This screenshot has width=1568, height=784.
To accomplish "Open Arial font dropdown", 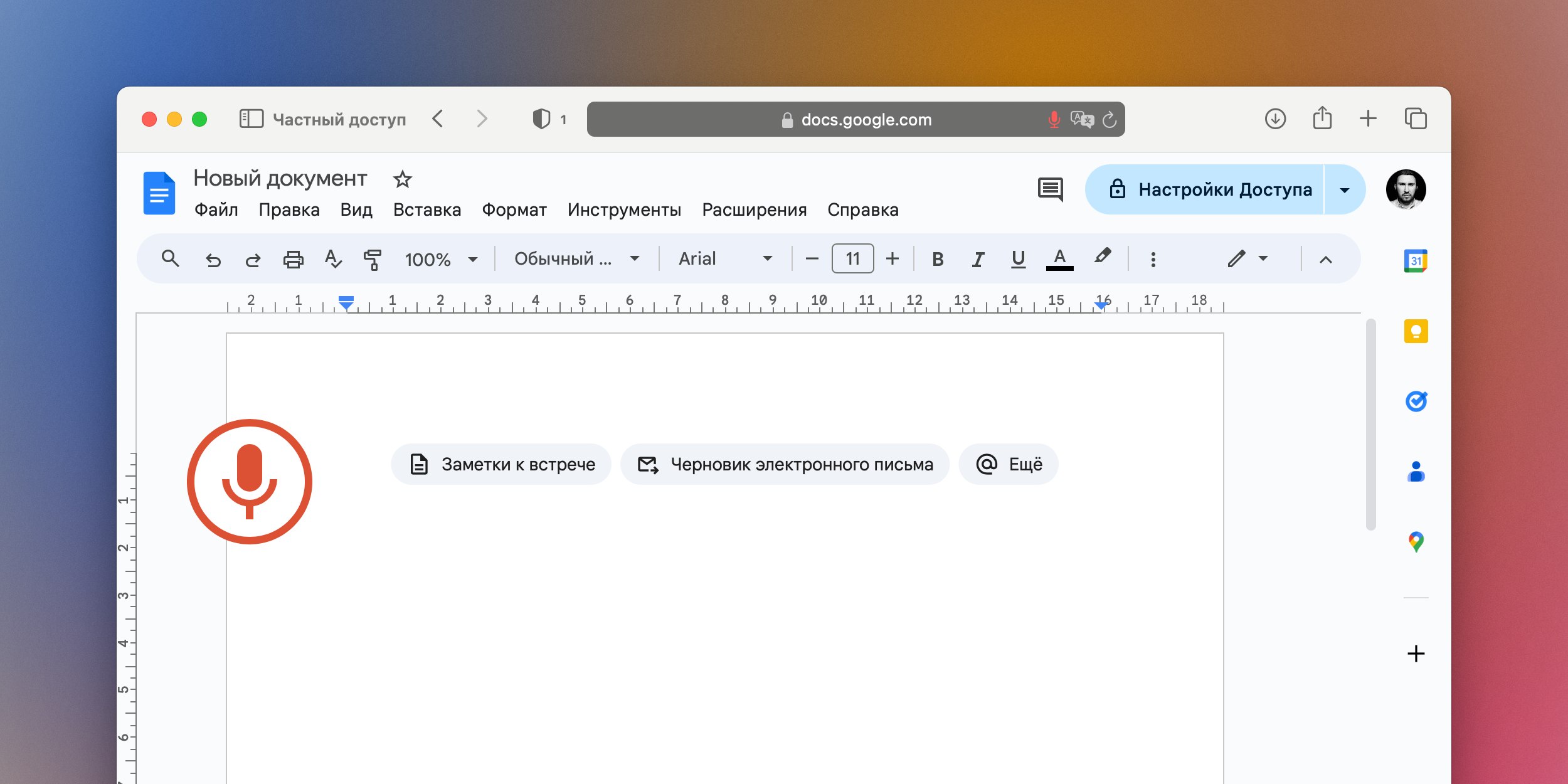I will tap(725, 259).
